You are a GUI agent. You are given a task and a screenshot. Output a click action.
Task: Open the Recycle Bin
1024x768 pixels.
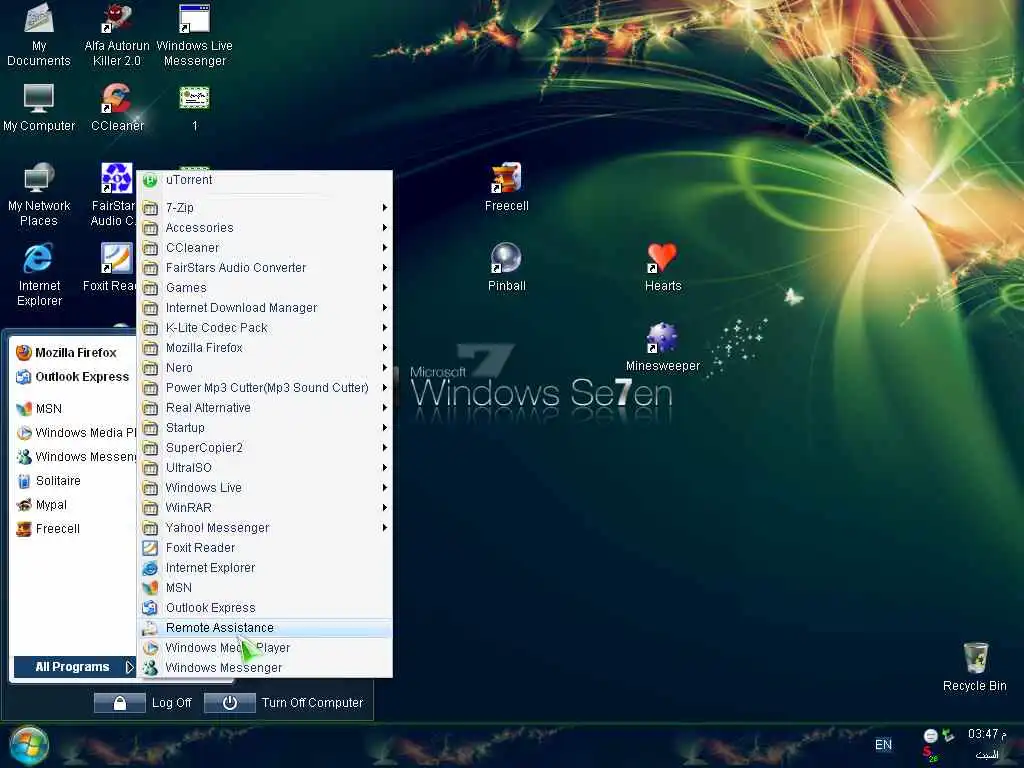tap(975, 667)
